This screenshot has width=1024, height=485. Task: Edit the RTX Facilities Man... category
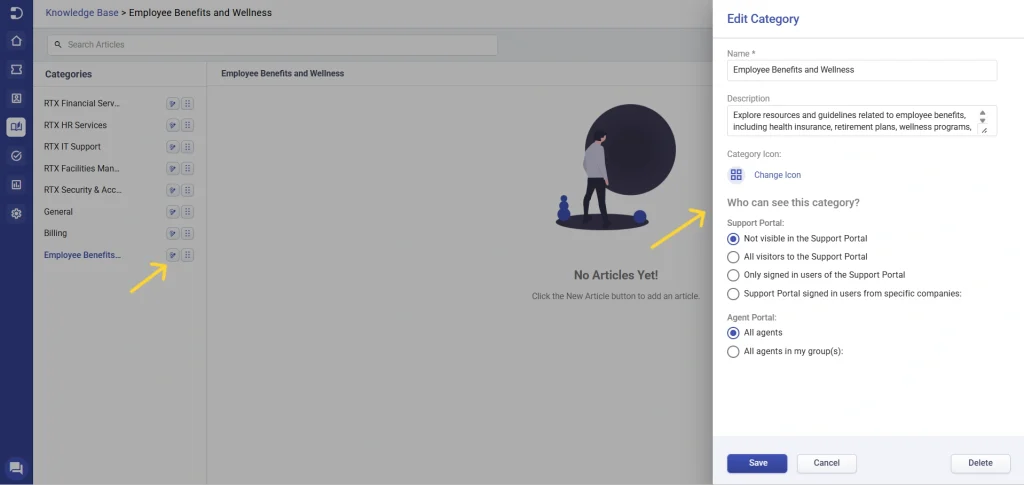(172, 168)
